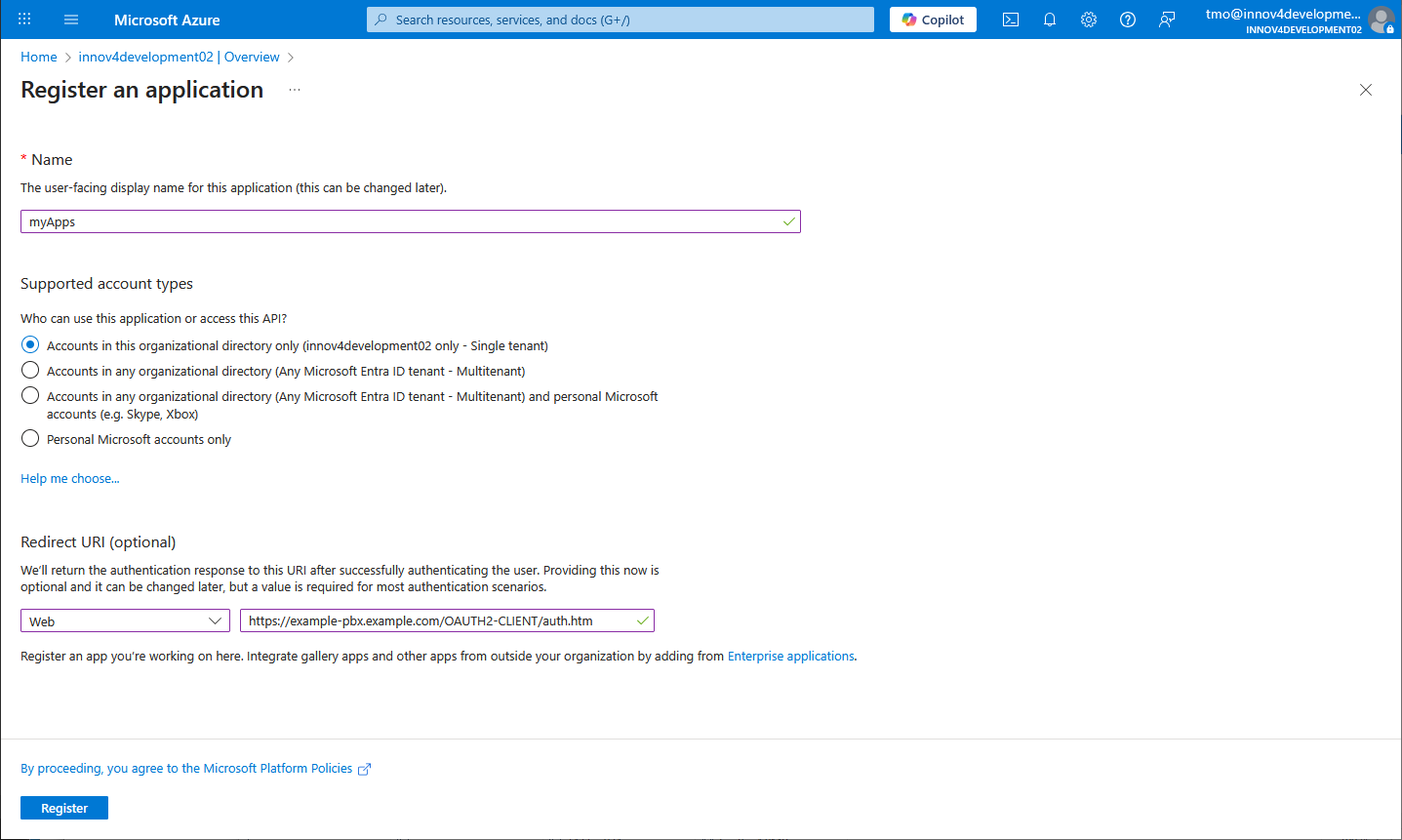Navigate to innov4development02 Overview breadcrumb

click(x=179, y=57)
